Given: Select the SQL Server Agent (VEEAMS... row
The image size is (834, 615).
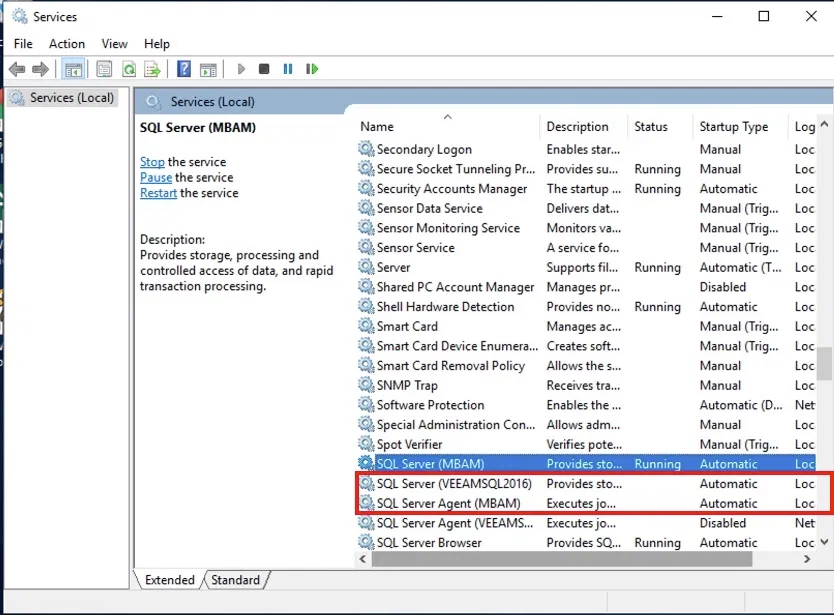Looking at the screenshot, I should 586,523.
